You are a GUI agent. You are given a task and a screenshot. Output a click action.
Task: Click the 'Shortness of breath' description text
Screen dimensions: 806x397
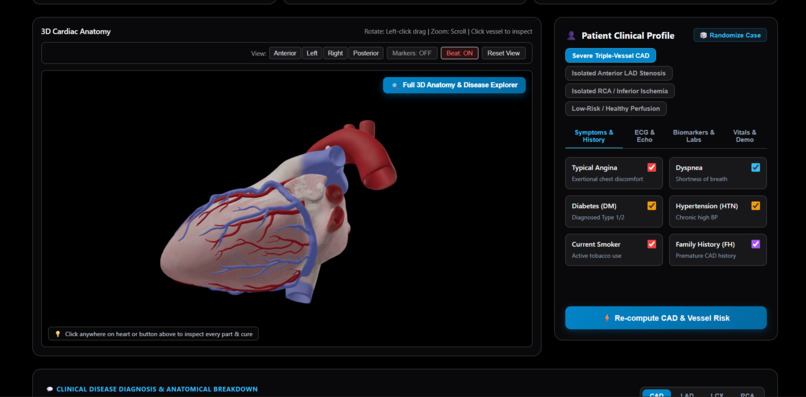coord(701,179)
